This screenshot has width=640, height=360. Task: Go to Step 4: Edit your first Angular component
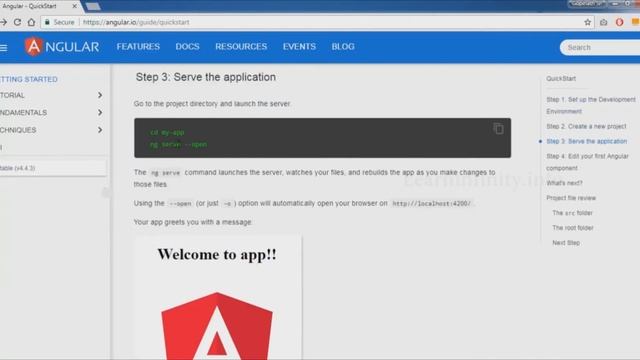point(587,162)
